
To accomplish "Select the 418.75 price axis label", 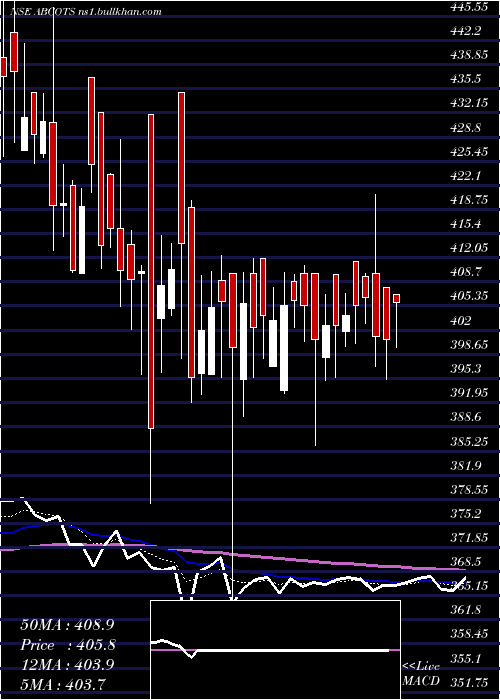I will click(467, 200).
